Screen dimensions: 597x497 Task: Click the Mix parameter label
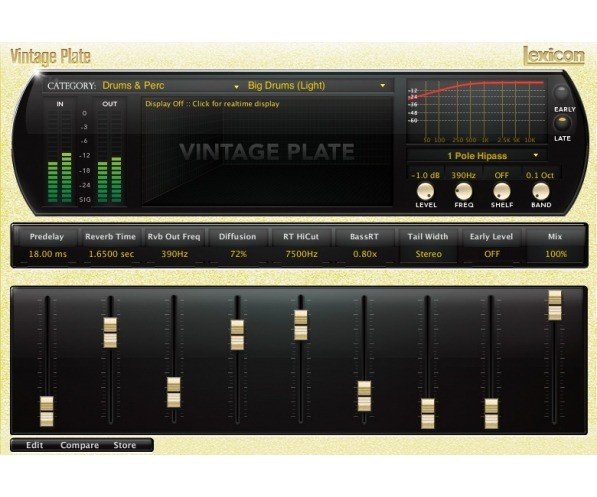pyautogui.click(x=555, y=237)
